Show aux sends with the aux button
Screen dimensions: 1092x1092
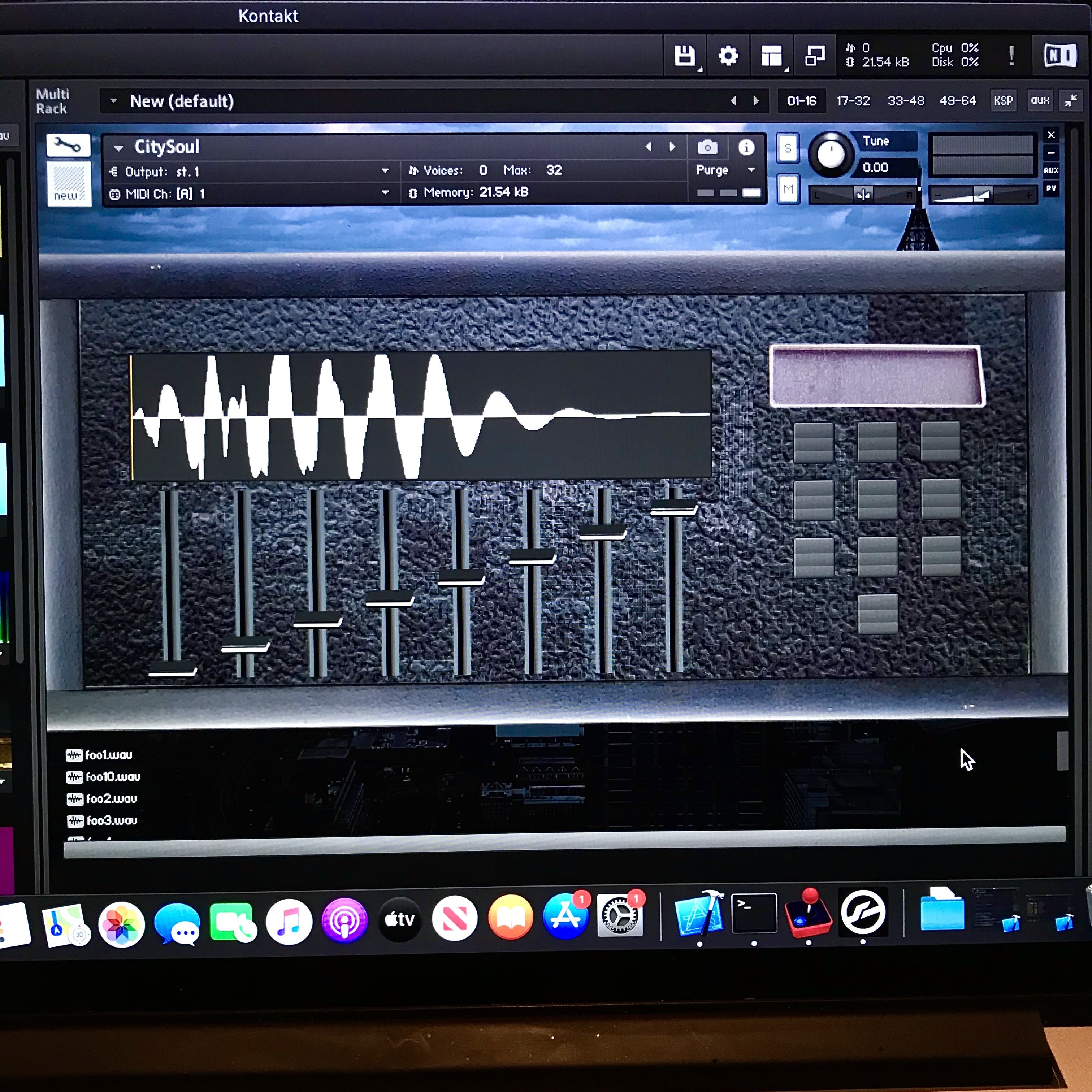point(1040,101)
